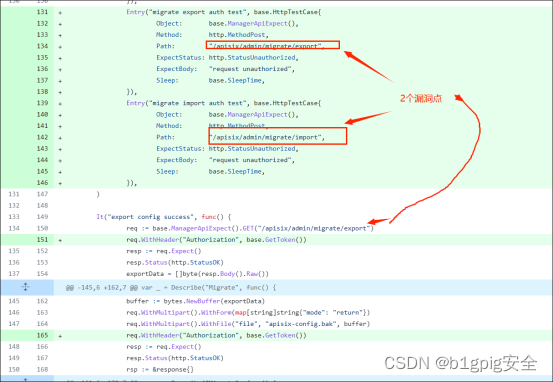Click "request unauthorized" ExpectBody on line 144
Screen dimensions: 553x382
(251, 160)
